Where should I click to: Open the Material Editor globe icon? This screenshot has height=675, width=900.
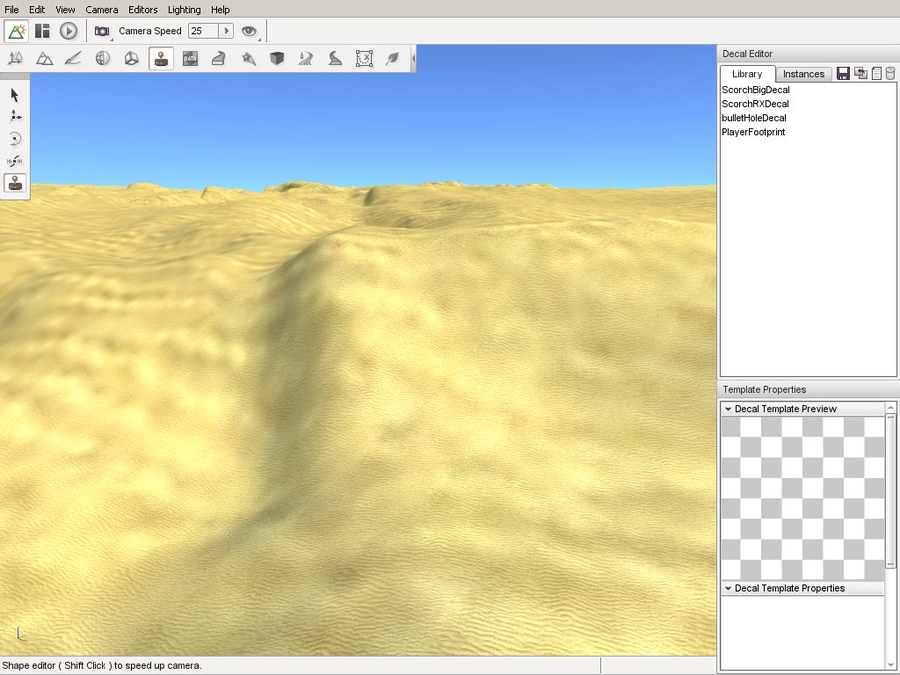(x=102, y=59)
